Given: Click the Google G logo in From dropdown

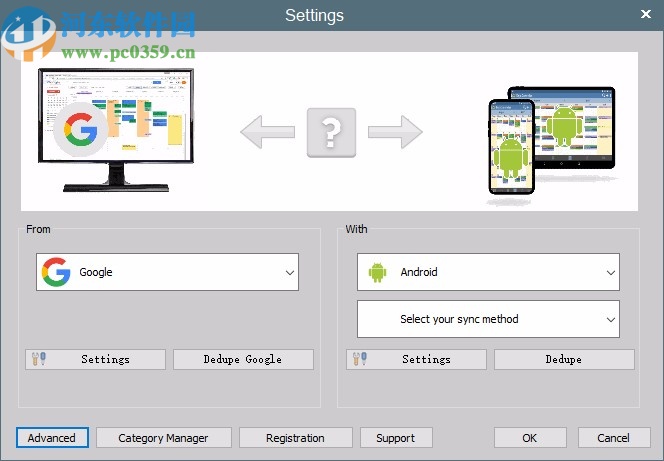Looking at the screenshot, I should click(56, 272).
